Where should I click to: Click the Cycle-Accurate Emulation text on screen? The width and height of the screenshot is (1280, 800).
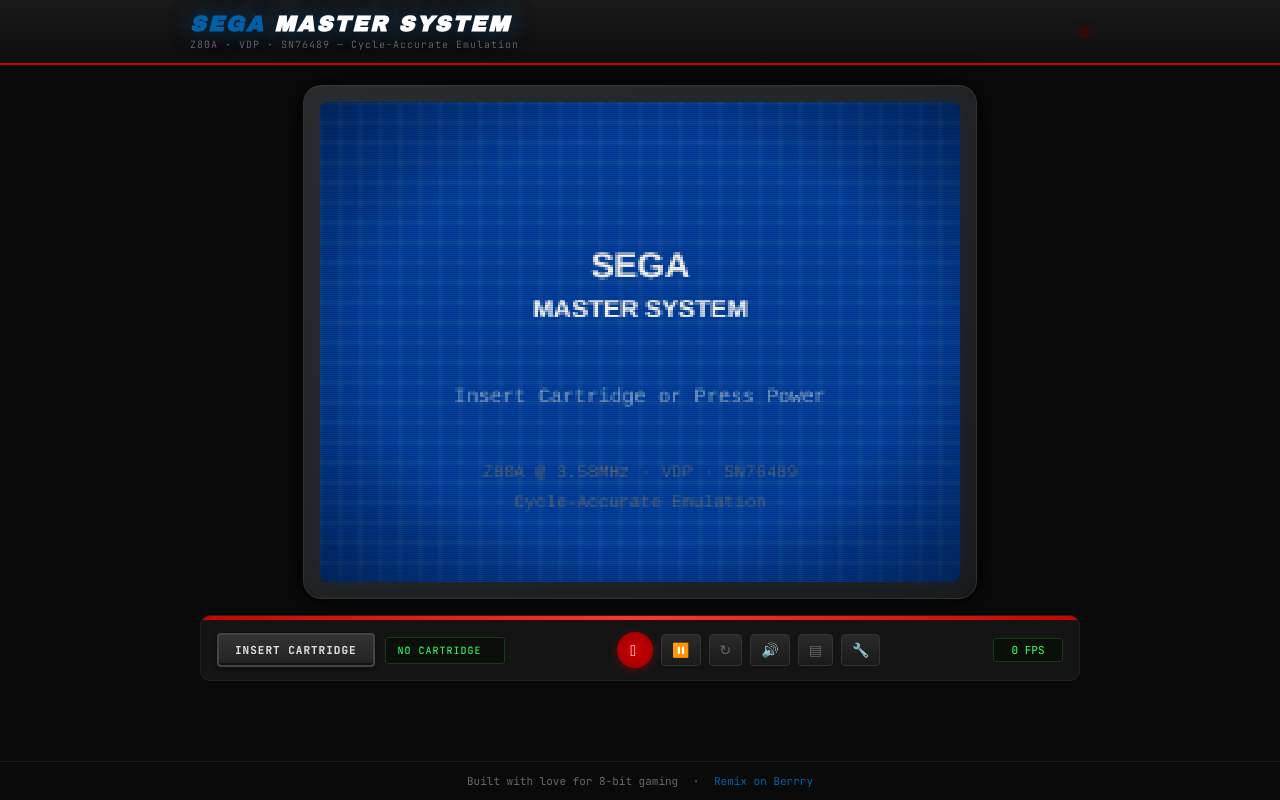tap(640, 501)
